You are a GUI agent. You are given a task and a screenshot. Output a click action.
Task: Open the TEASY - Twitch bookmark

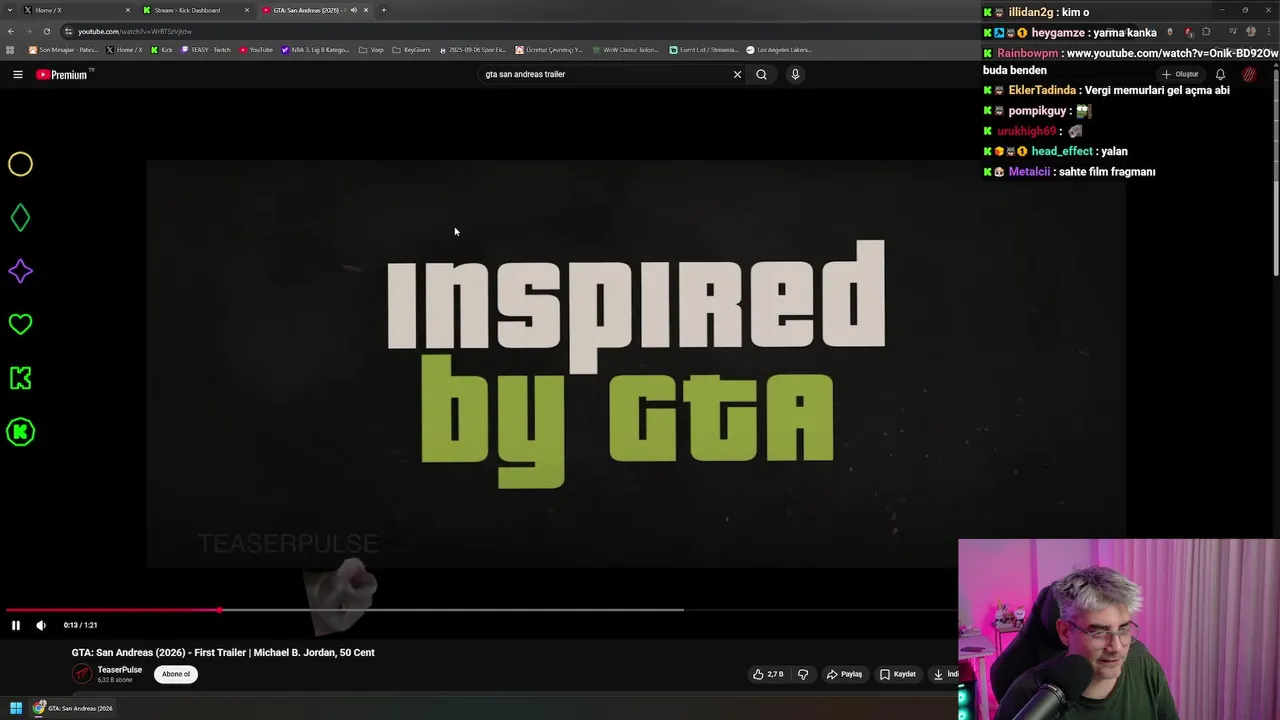coord(206,49)
